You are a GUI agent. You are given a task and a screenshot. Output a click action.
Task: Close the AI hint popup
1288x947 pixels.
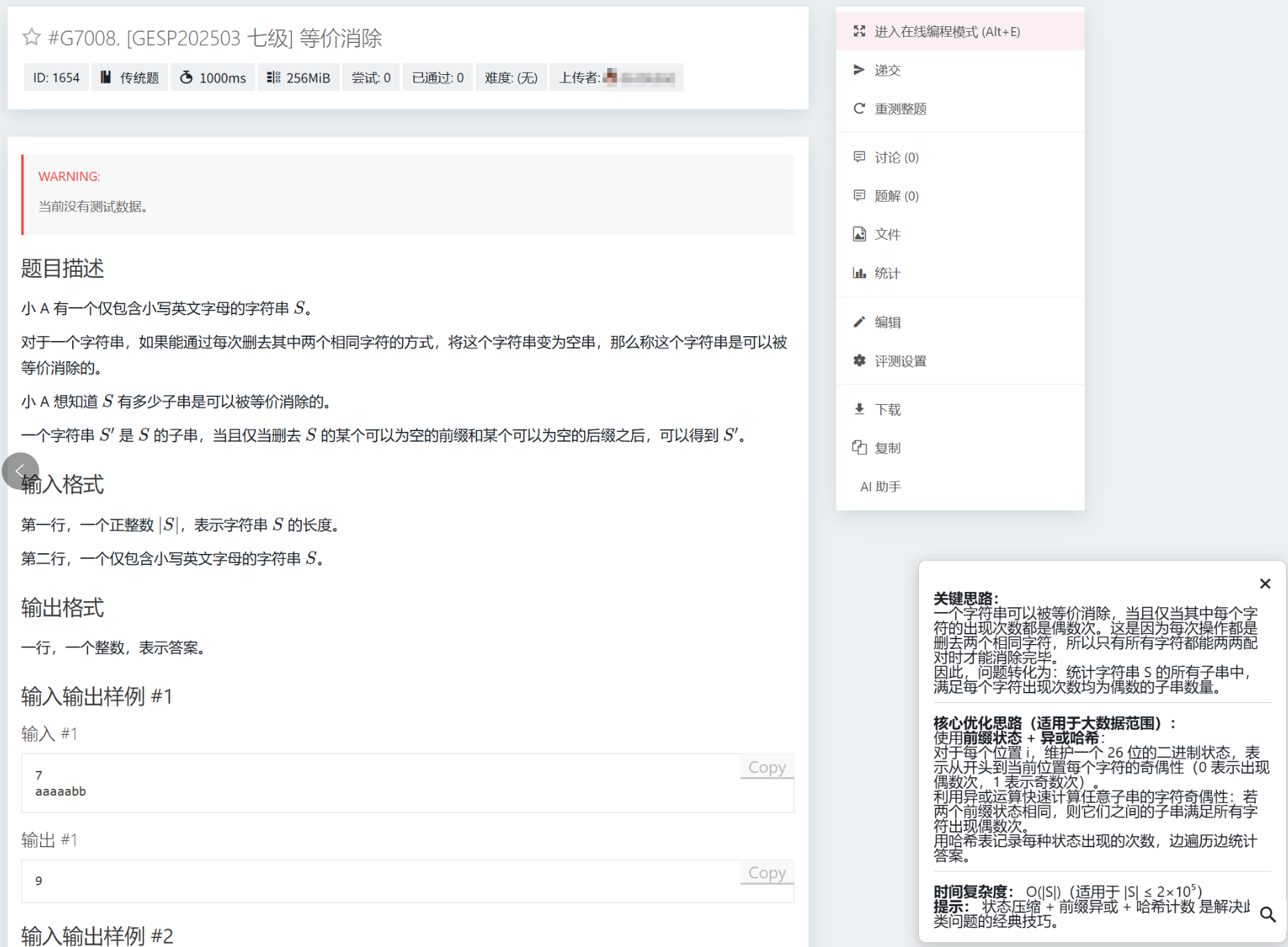tap(1264, 584)
